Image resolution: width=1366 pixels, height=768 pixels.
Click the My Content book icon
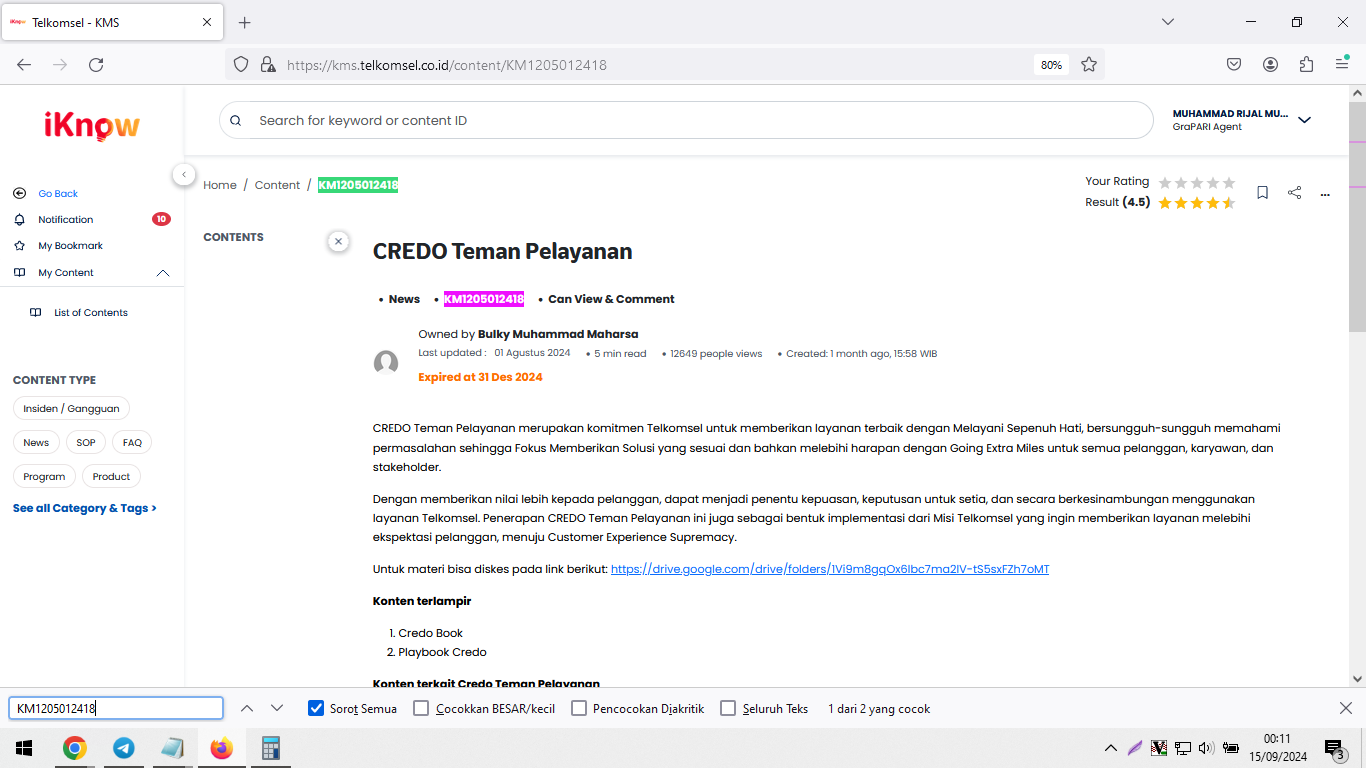click(19, 272)
